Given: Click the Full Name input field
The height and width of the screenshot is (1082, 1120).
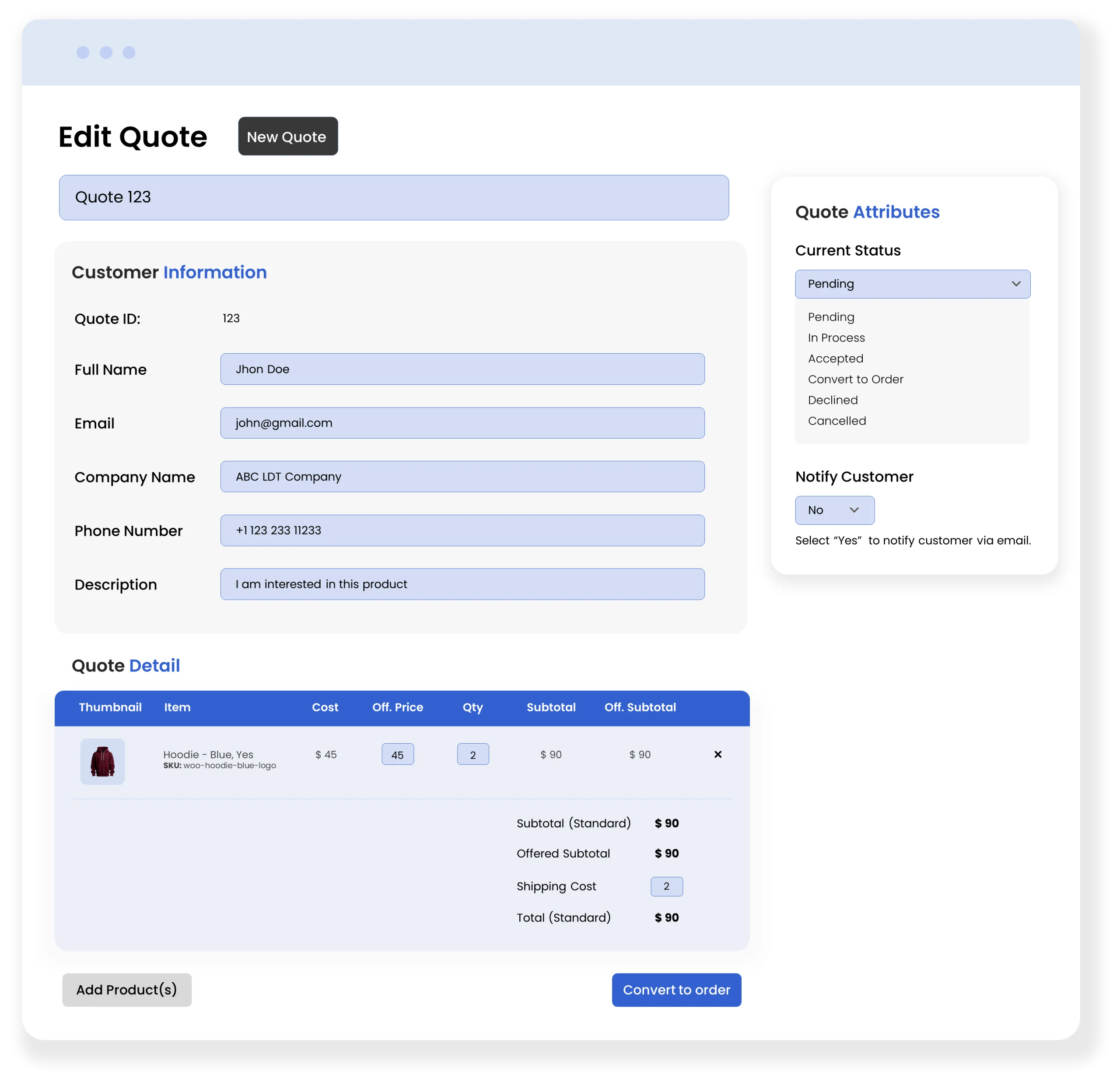Looking at the screenshot, I should pyautogui.click(x=462, y=369).
